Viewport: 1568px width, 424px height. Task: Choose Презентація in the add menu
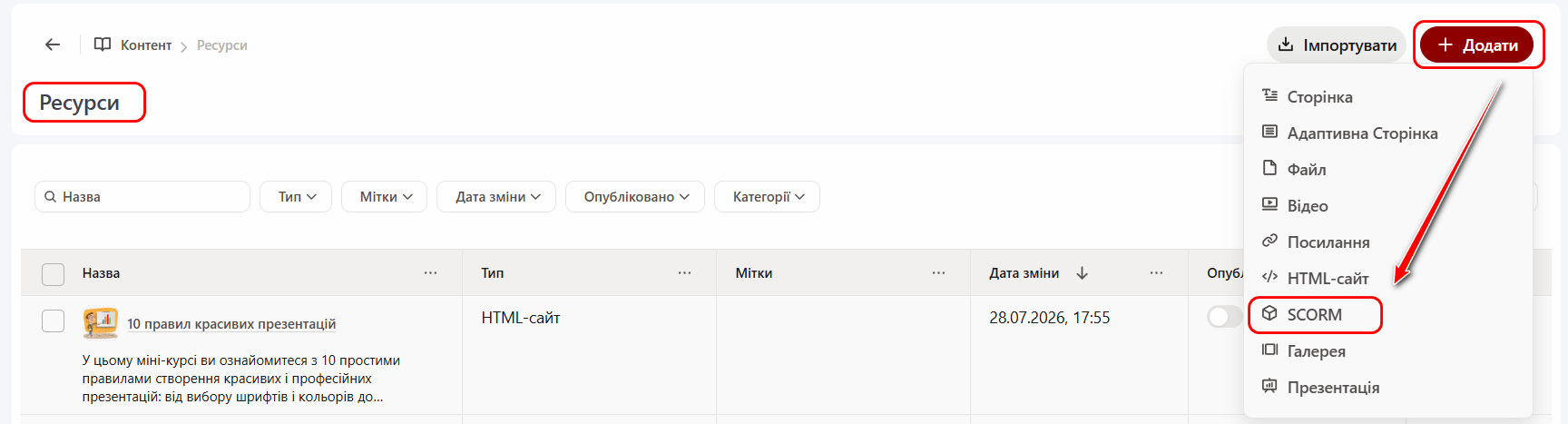pyautogui.click(x=1333, y=388)
